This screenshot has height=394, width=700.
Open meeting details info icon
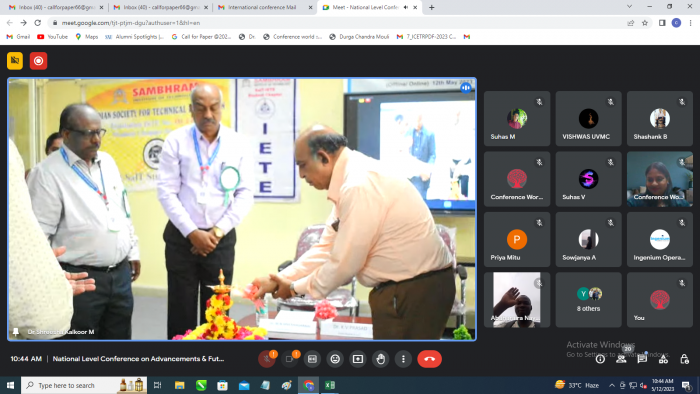click(x=600, y=359)
